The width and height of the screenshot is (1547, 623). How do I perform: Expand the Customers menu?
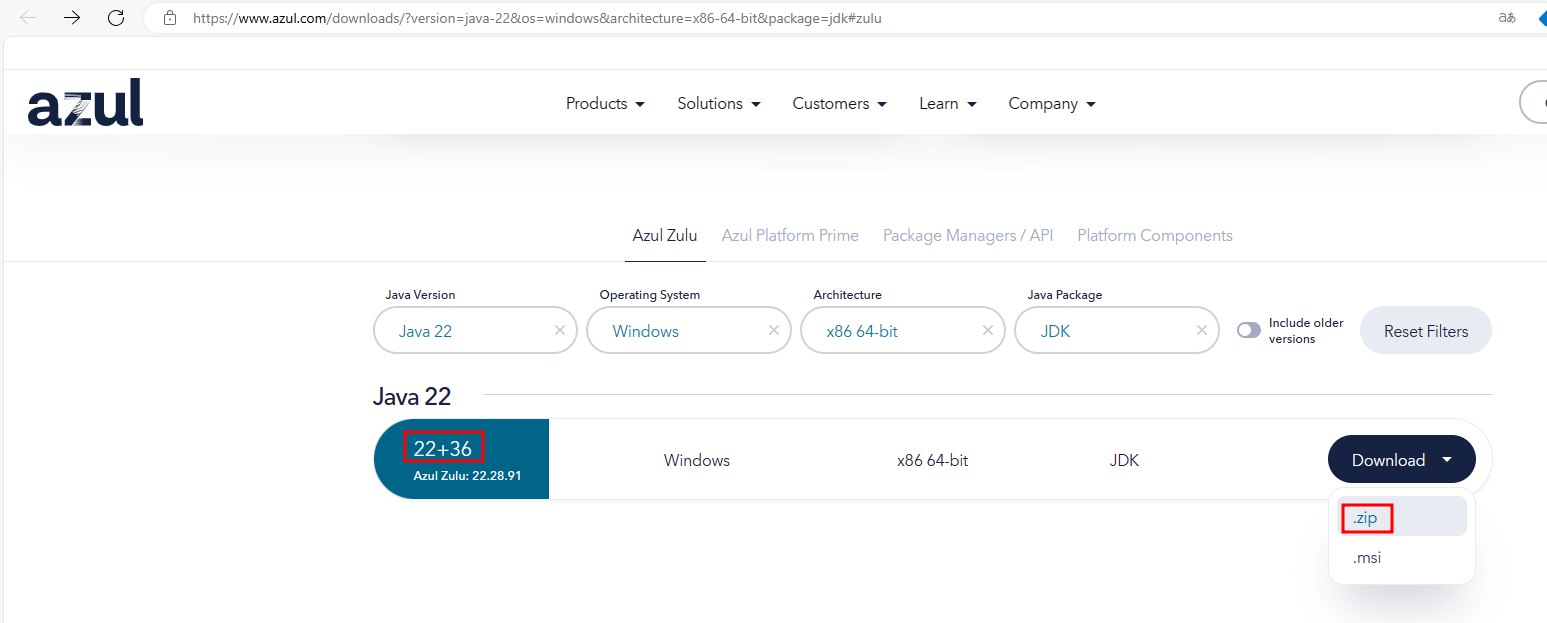840,104
